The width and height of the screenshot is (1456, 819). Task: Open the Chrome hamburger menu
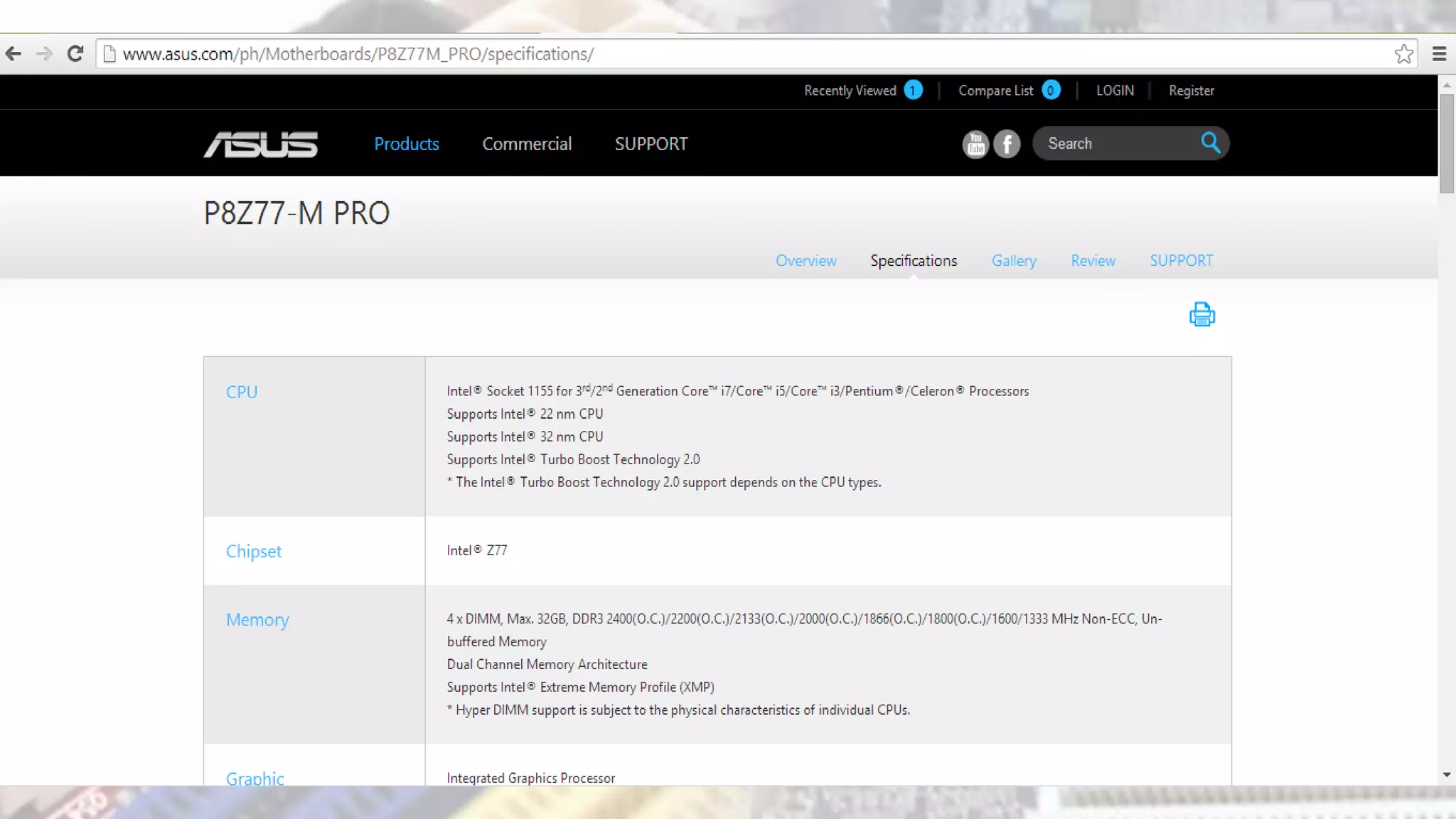(x=1439, y=54)
